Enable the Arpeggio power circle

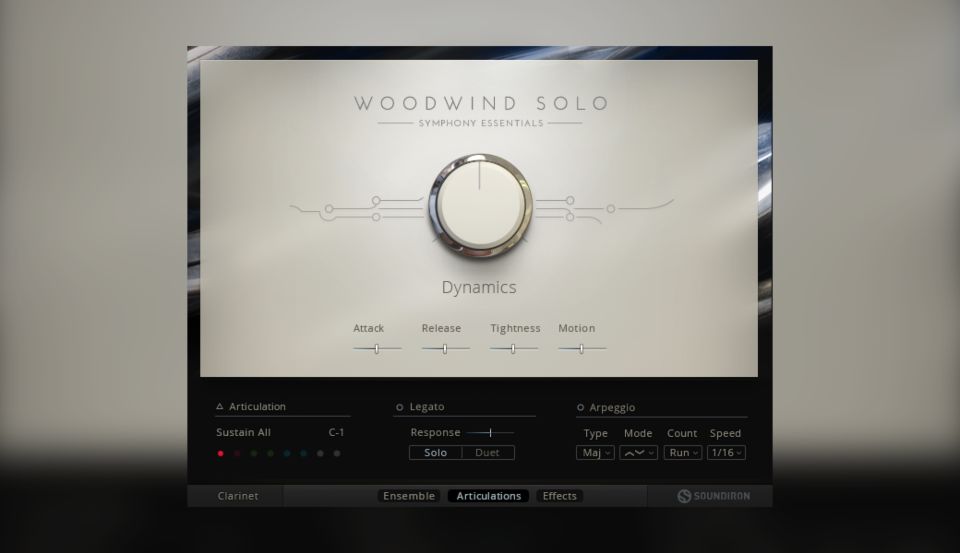click(581, 407)
